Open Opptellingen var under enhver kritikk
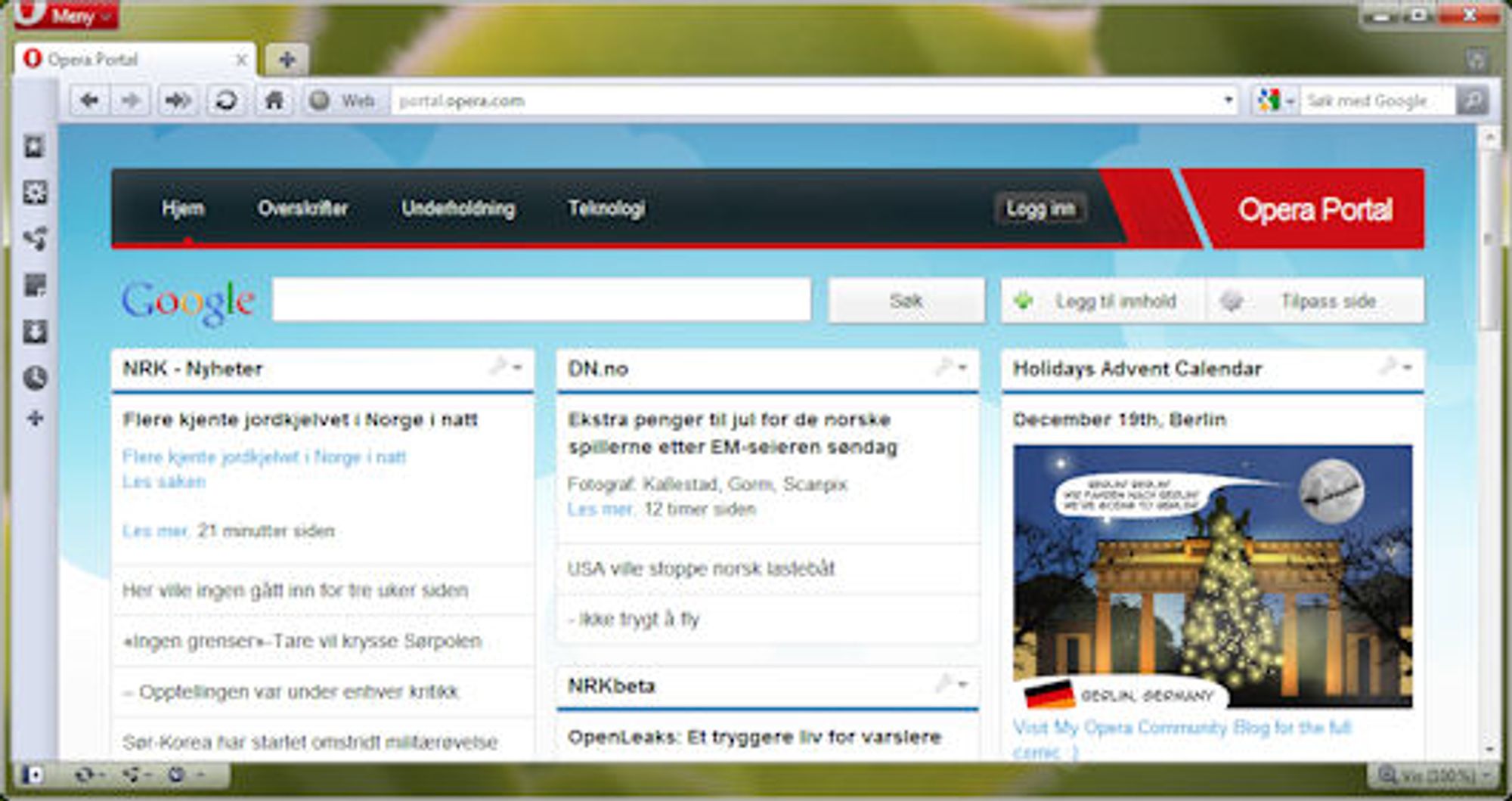The image size is (1512, 801). 290,692
